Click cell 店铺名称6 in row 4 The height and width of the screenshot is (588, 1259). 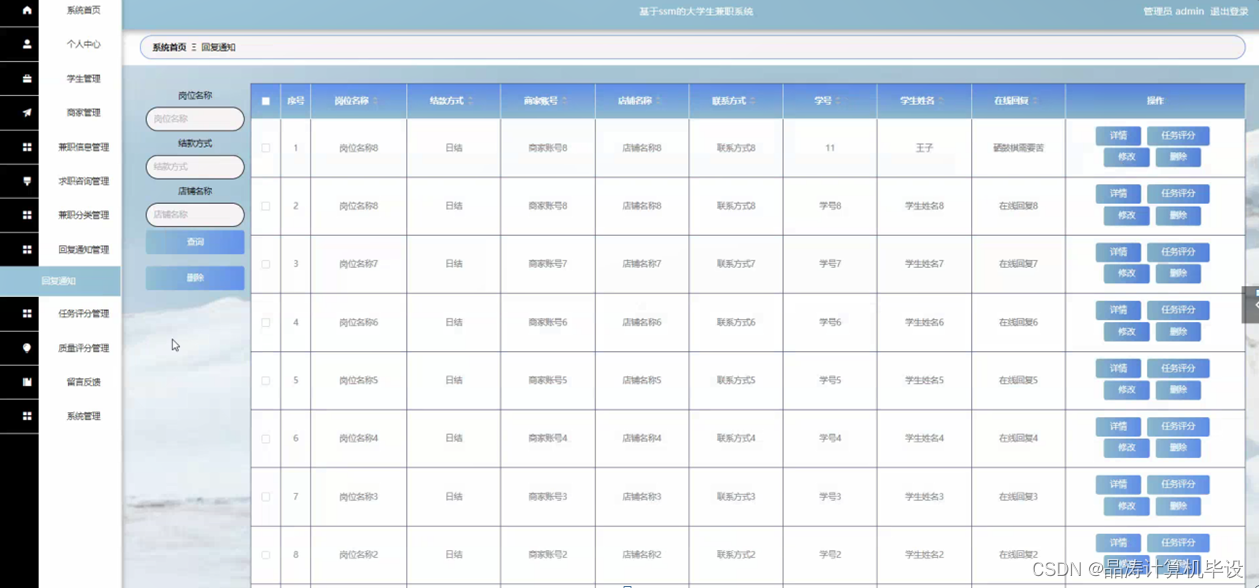pyautogui.click(x=641, y=322)
